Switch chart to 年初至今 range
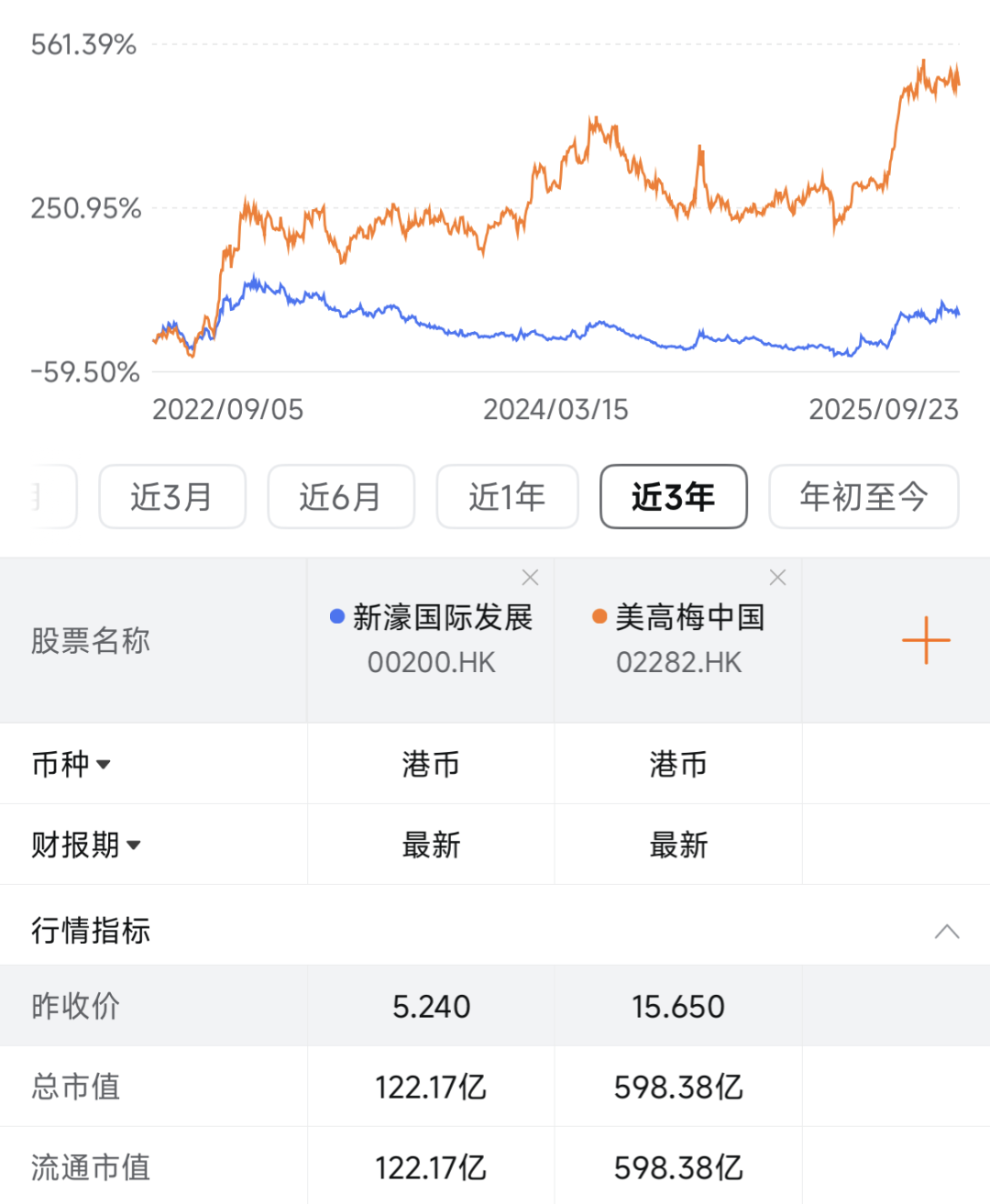 tap(863, 497)
